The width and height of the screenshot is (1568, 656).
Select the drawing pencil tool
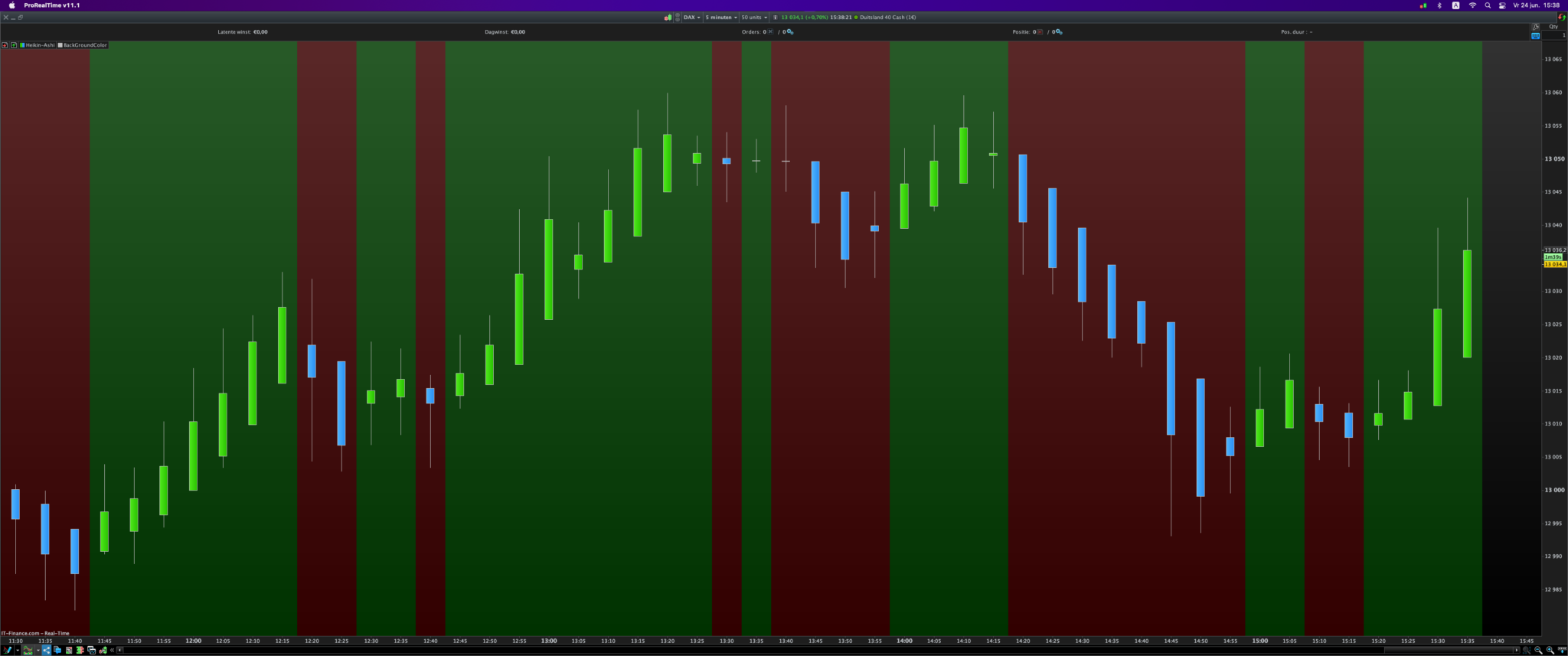8,650
